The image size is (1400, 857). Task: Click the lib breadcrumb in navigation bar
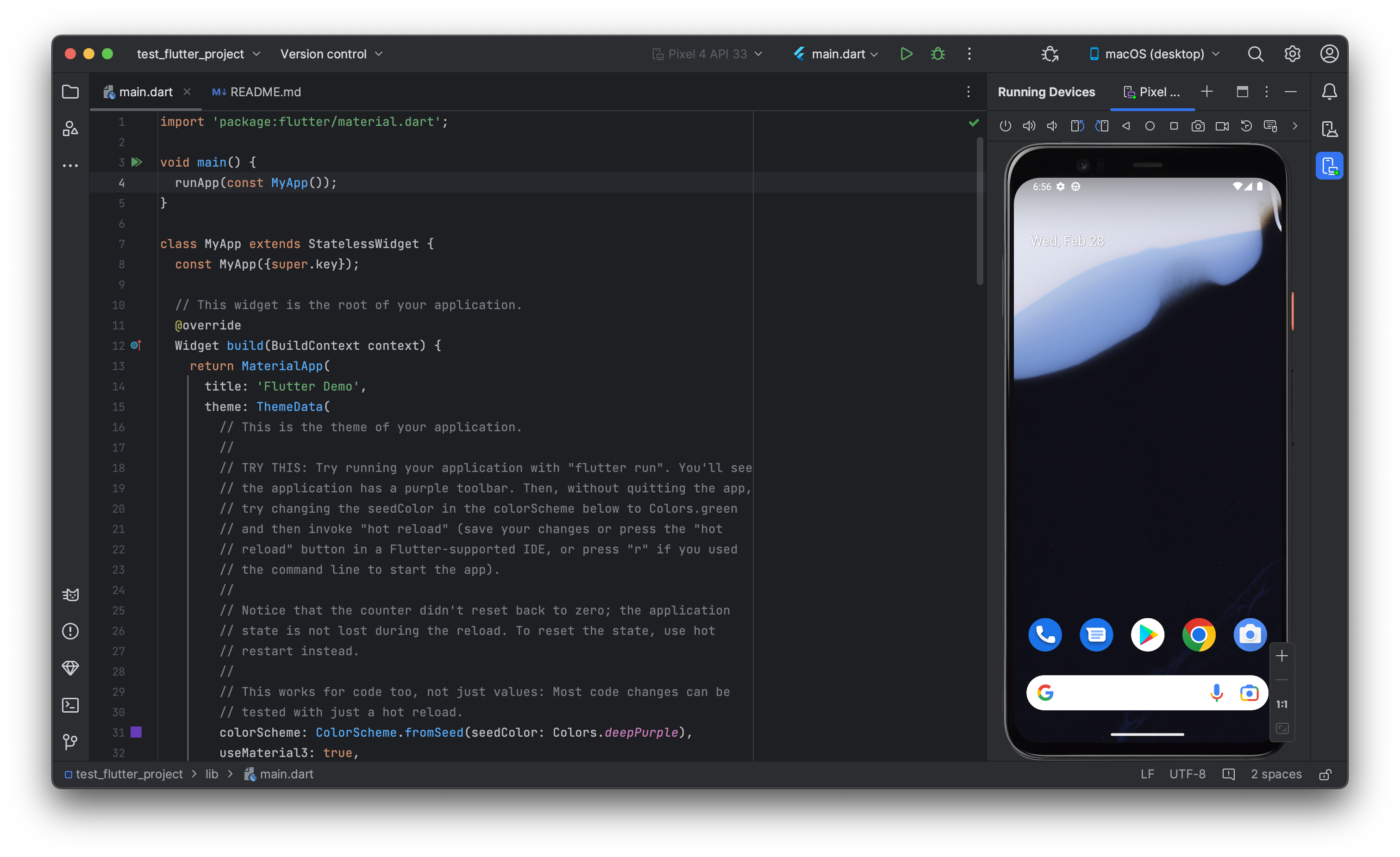pos(212,774)
